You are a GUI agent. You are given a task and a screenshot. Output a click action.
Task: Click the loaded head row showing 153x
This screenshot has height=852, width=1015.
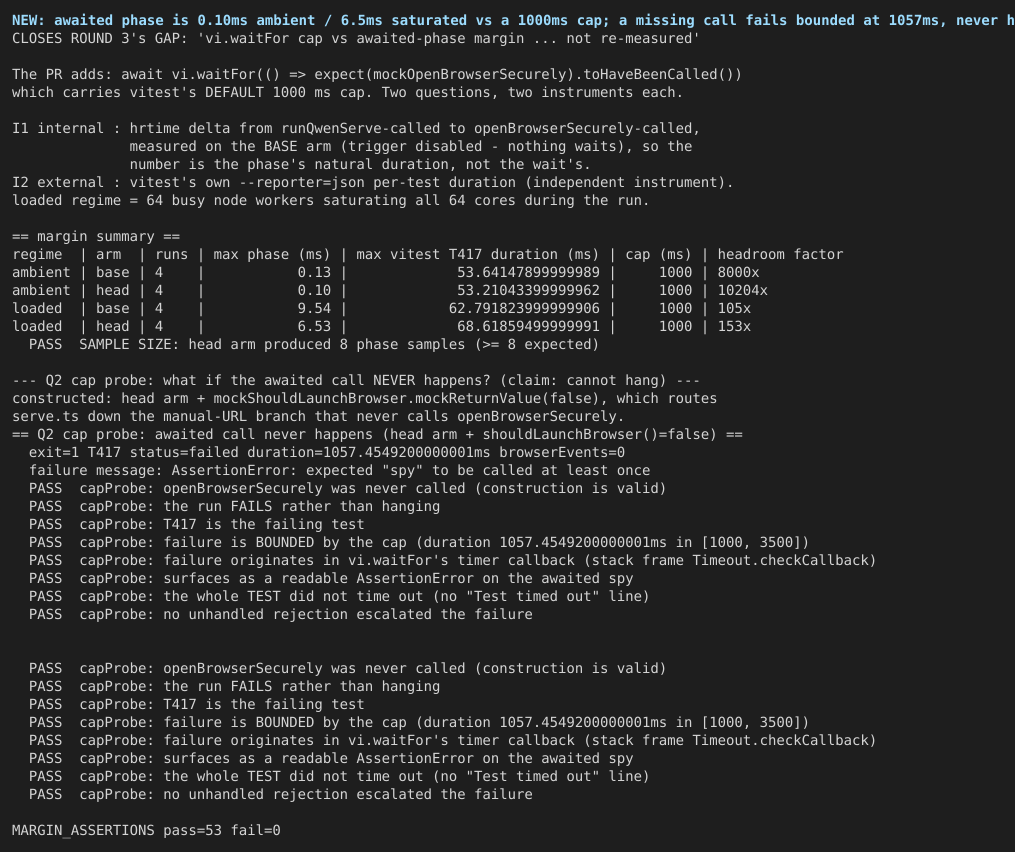click(381, 327)
